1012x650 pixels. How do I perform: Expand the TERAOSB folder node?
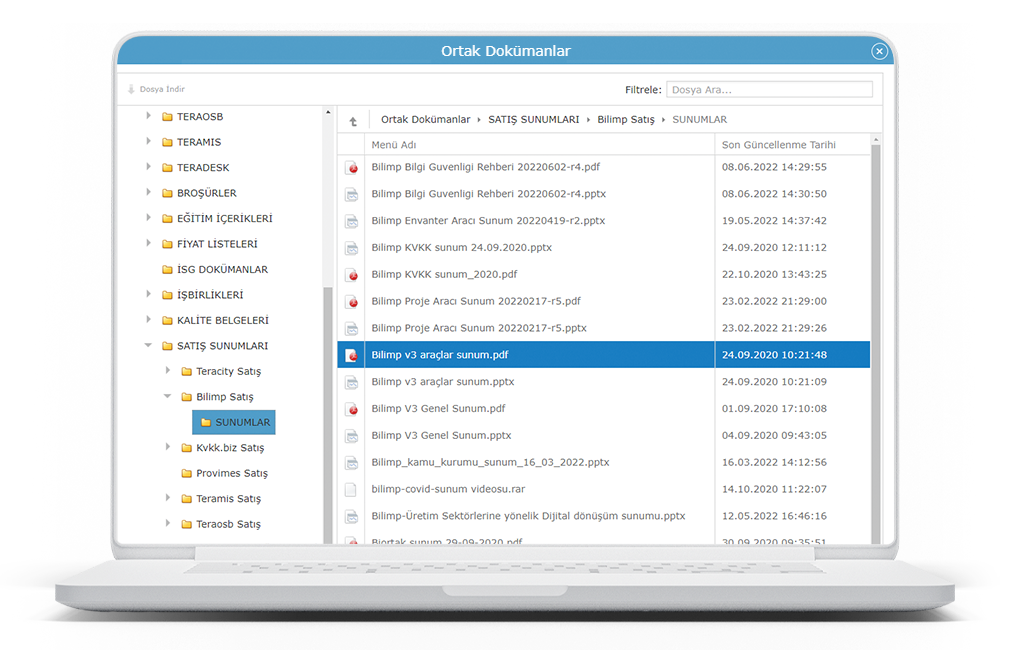click(x=148, y=116)
